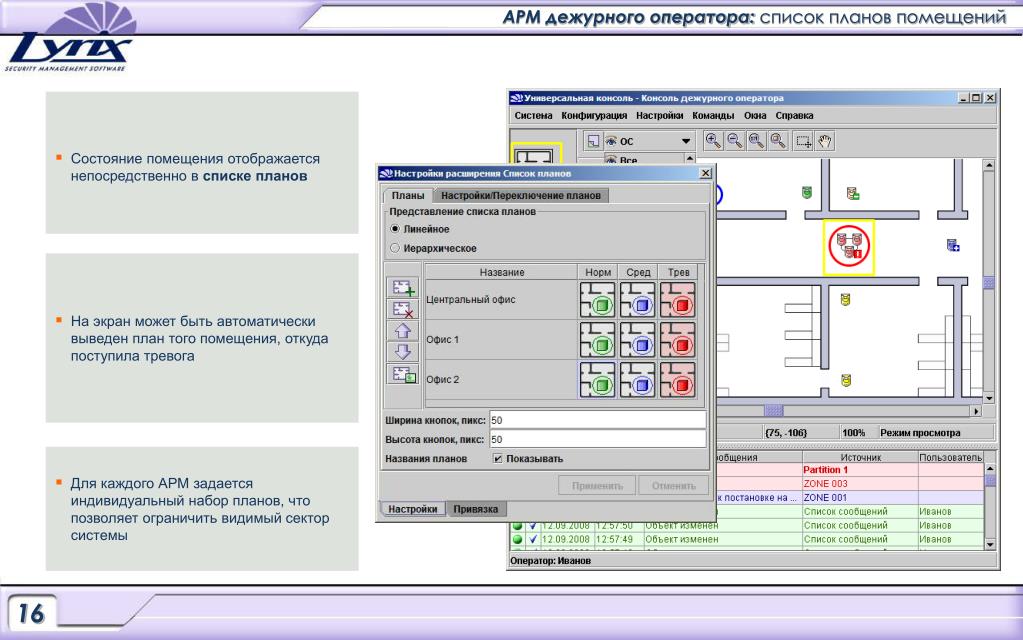1023x640 pixels.
Task: Click Норм icon for Офис 2
Action: coord(597,380)
